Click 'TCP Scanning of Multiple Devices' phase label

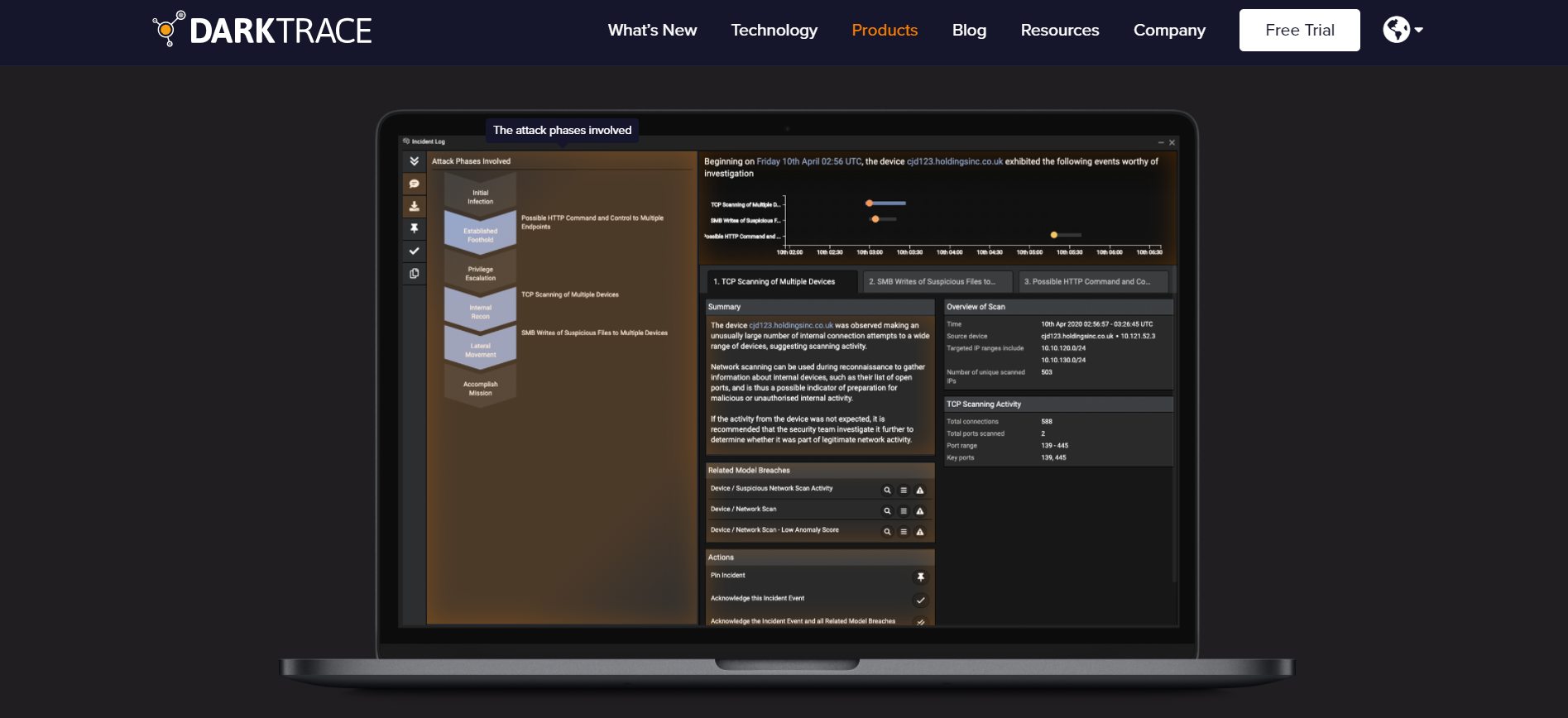(569, 294)
